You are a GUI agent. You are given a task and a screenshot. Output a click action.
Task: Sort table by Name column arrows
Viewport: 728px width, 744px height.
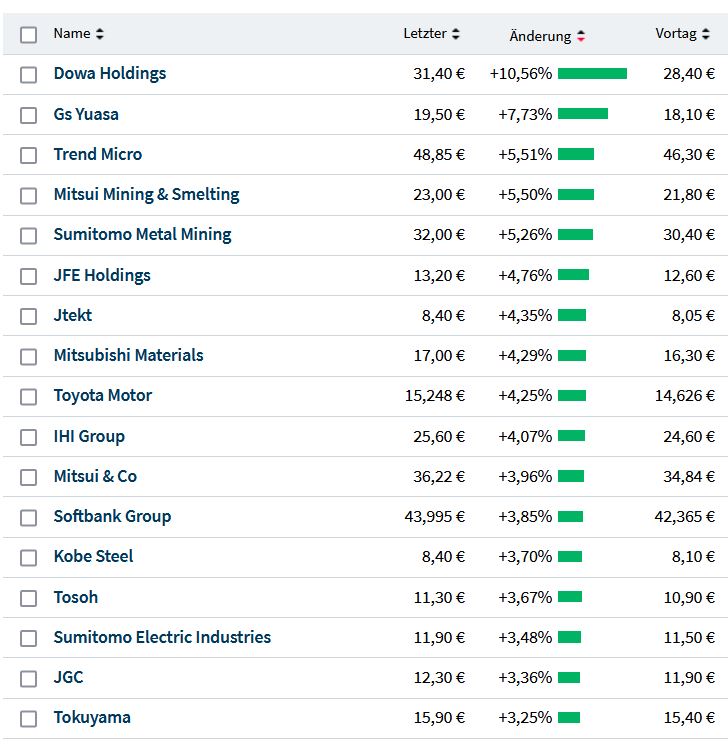(x=100, y=34)
